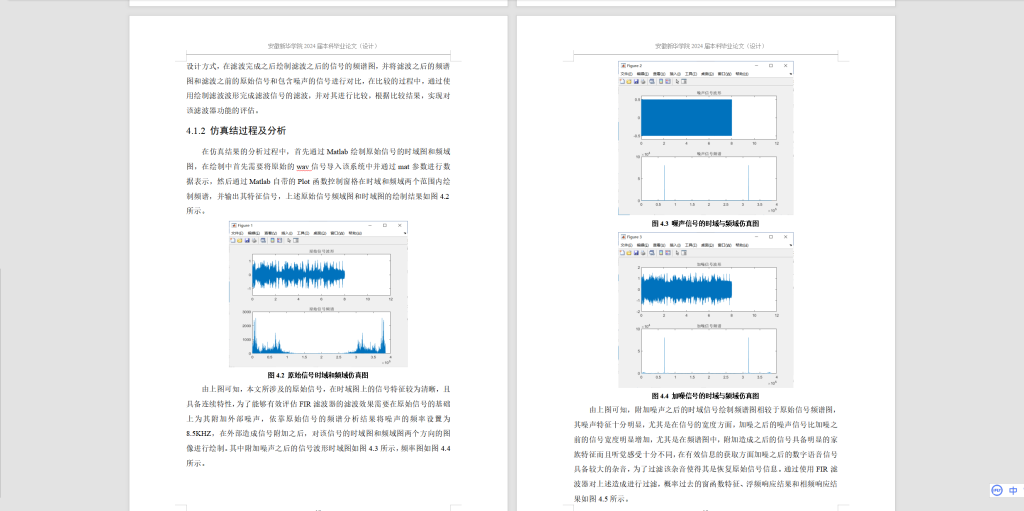
Task: Click the Save disk icon in Figure 1 toolbar
Action: tap(247, 240)
